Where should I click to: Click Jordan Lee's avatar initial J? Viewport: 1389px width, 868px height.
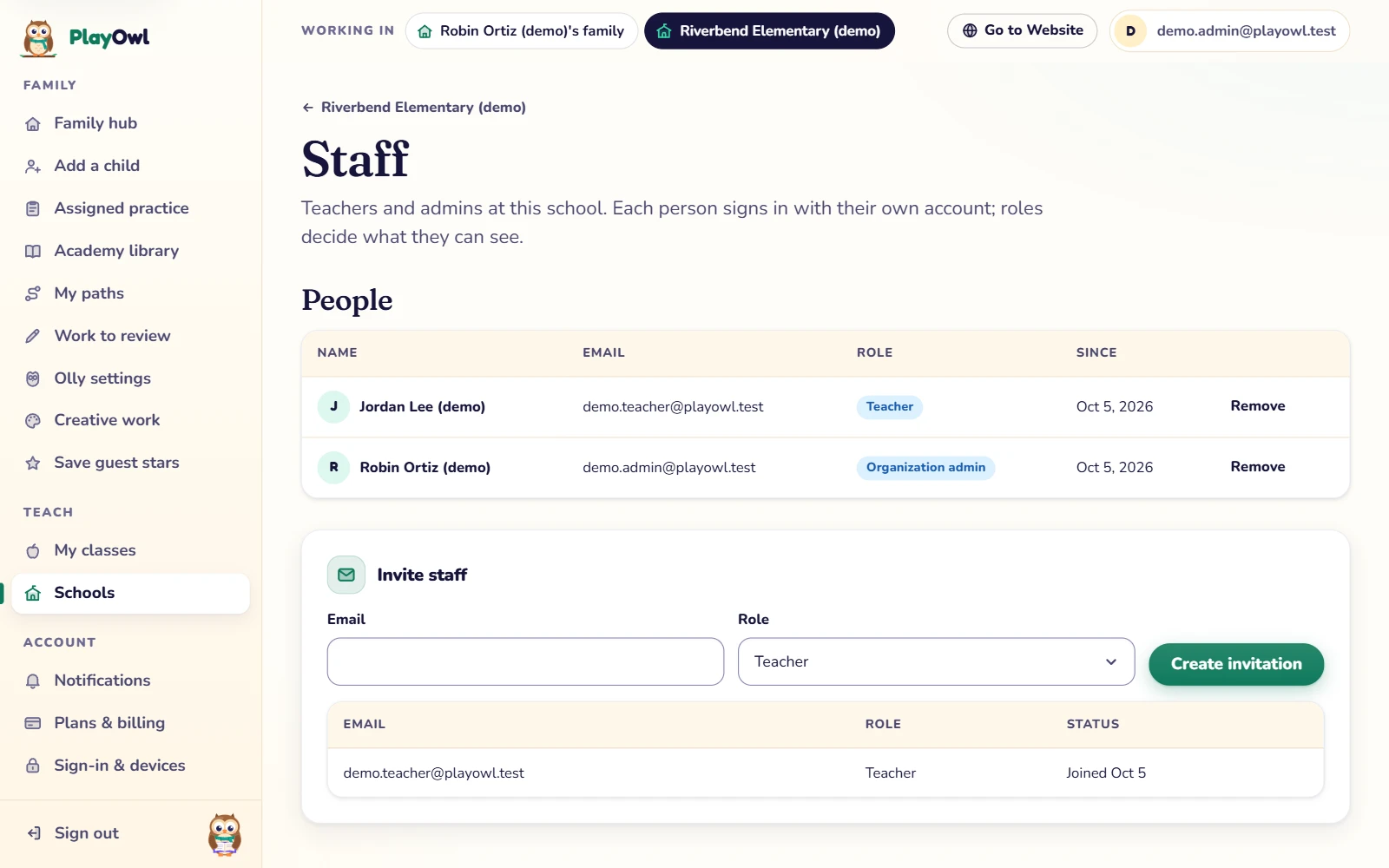pos(333,406)
